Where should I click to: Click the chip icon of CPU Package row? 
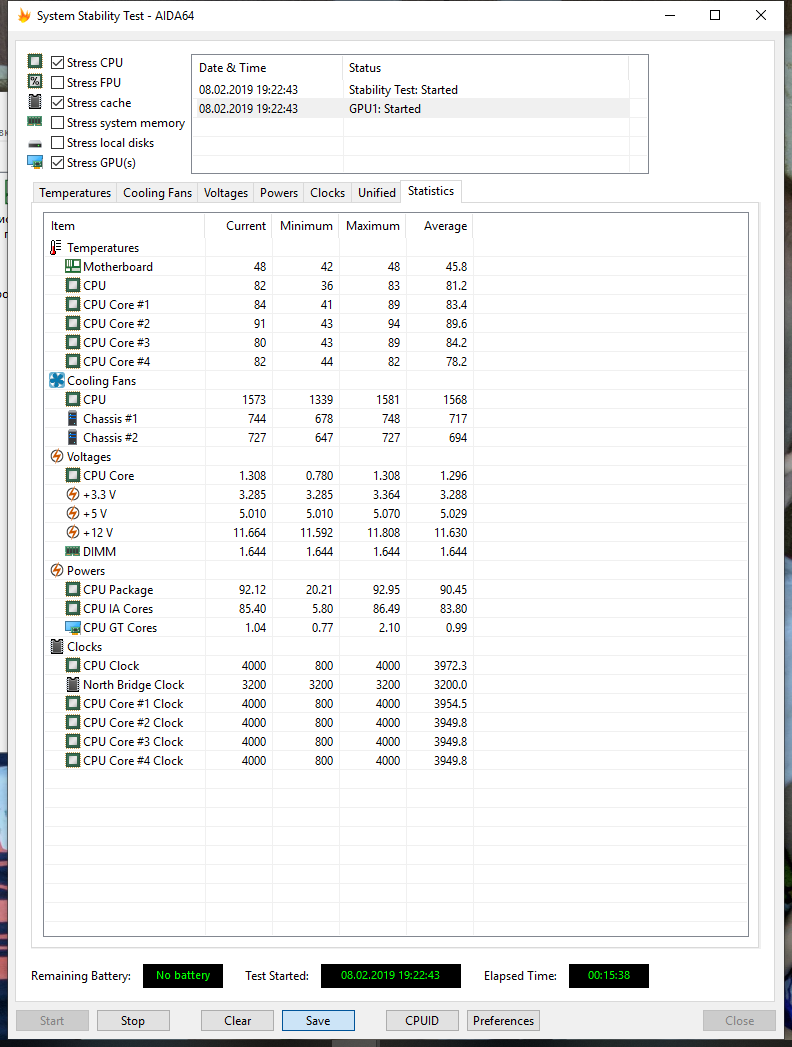tap(73, 589)
